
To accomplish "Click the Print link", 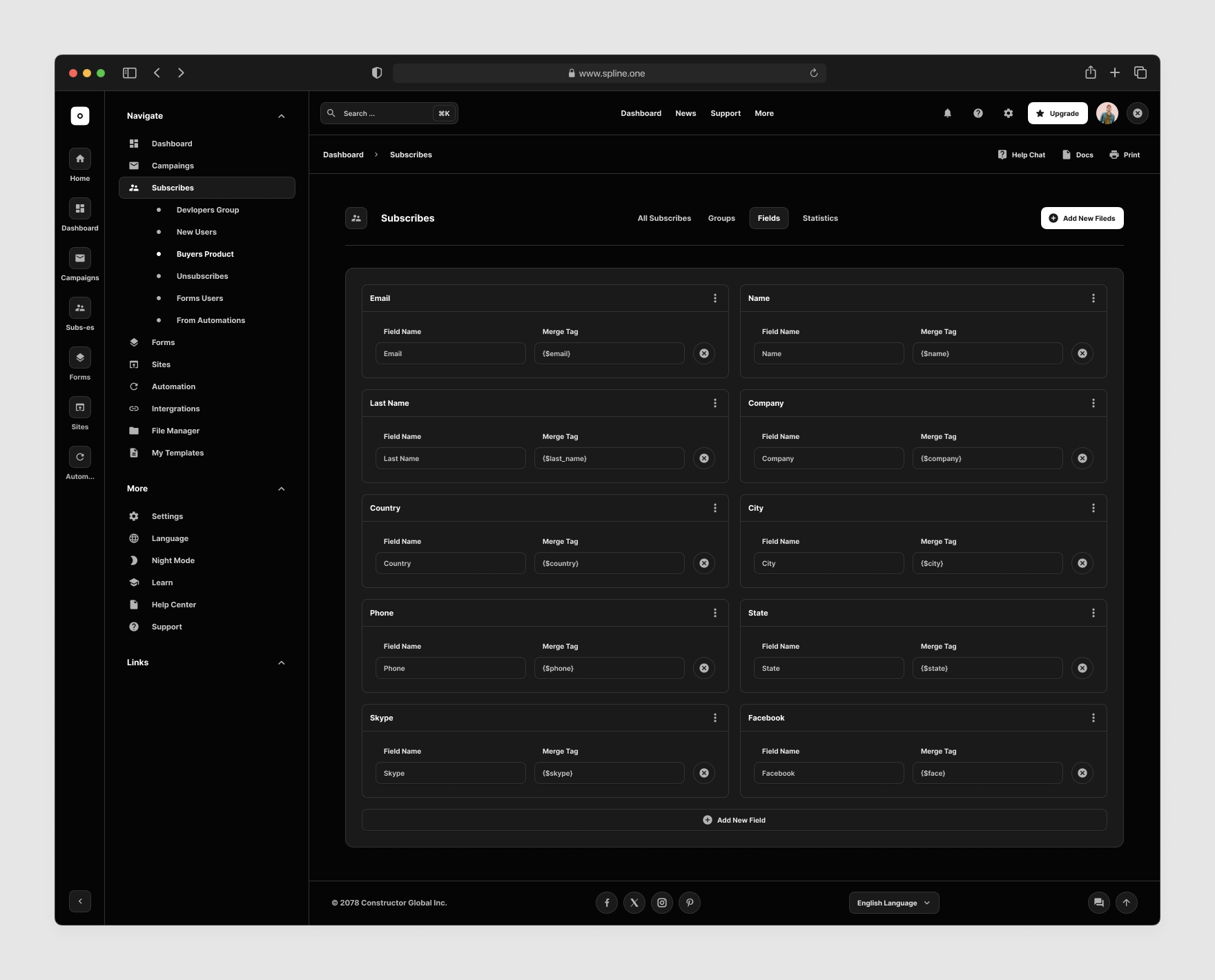I will click(x=1125, y=155).
